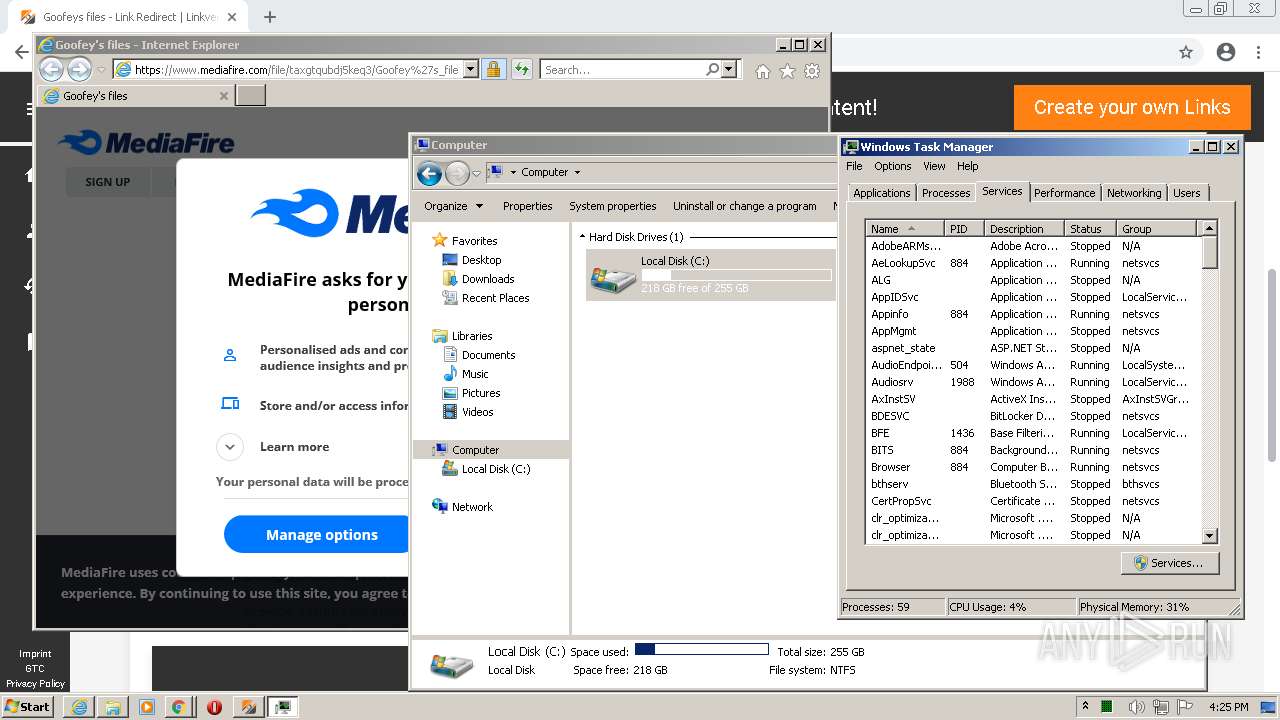Screen dimensions: 1280x720
Task: Click Chrome bookmark star icon
Action: pyautogui.click(x=1186, y=53)
